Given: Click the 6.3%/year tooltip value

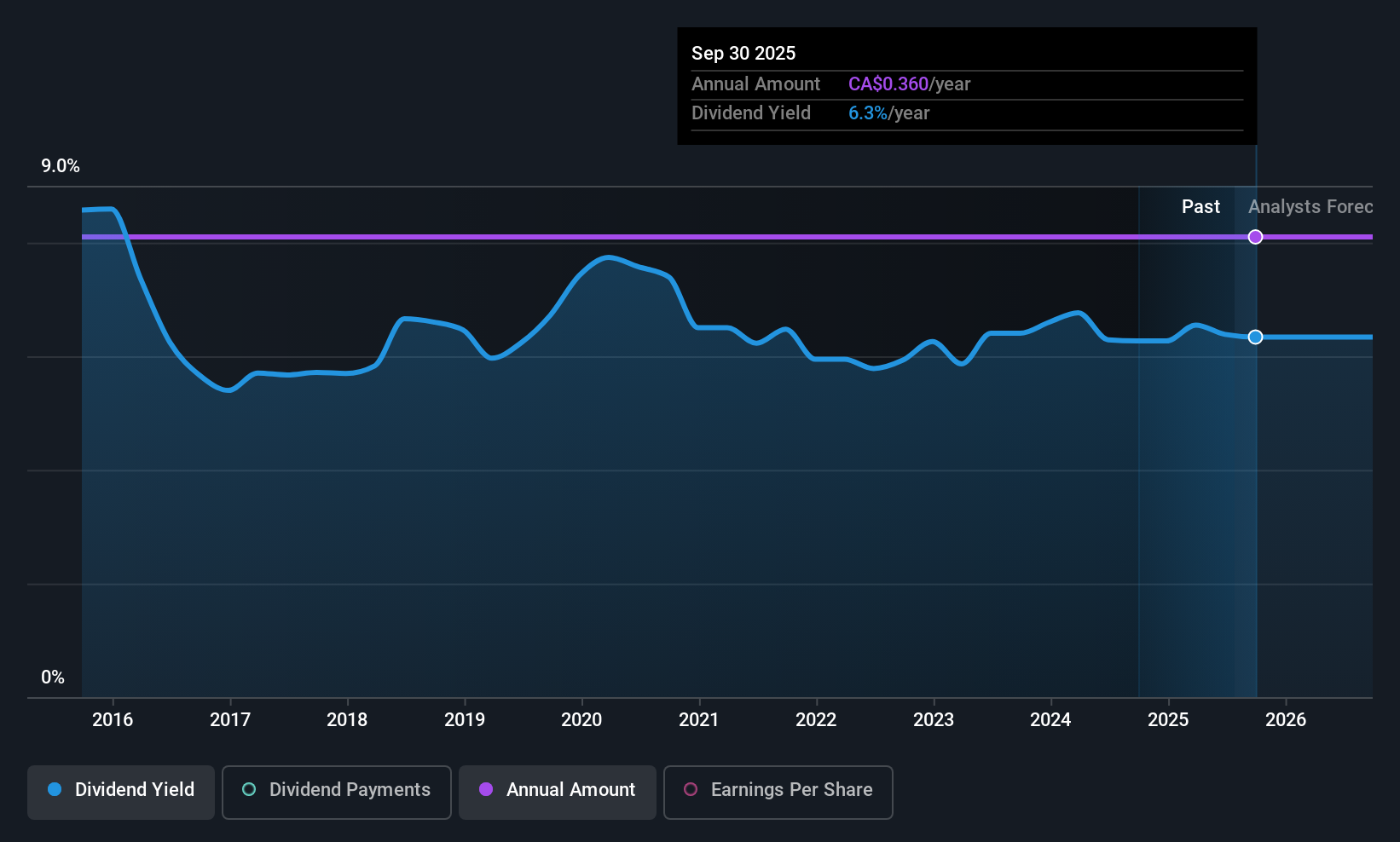Looking at the screenshot, I should pos(888,113).
